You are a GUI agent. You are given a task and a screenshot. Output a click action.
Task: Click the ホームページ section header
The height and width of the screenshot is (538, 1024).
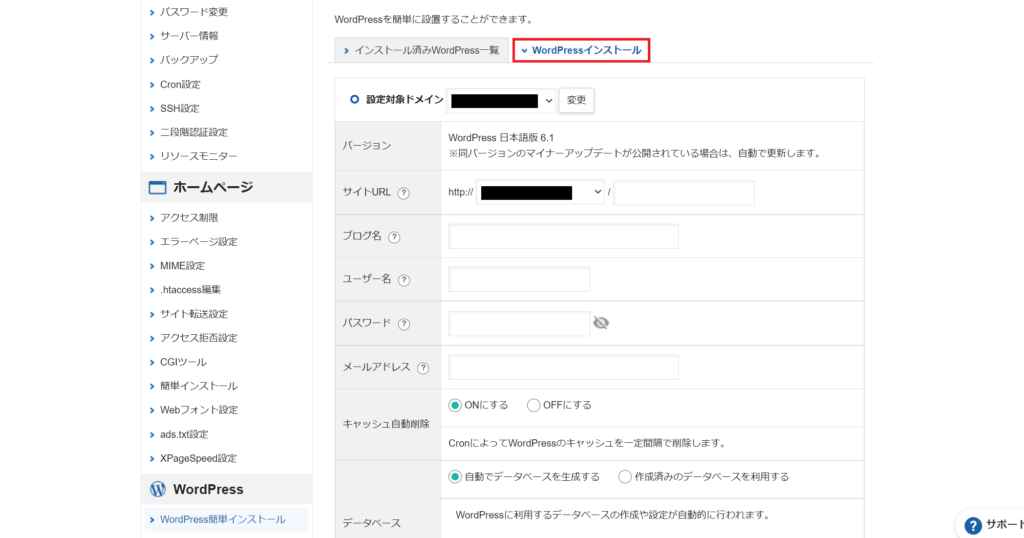pyautogui.click(x=227, y=187)
